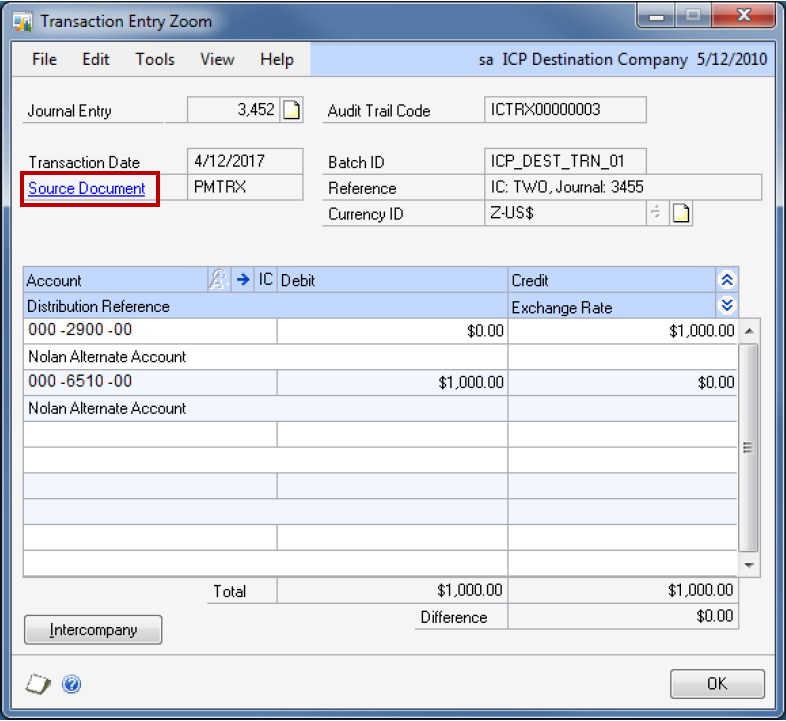Click the OK button
Screen dimensions: 786x721
click(717, 684)
